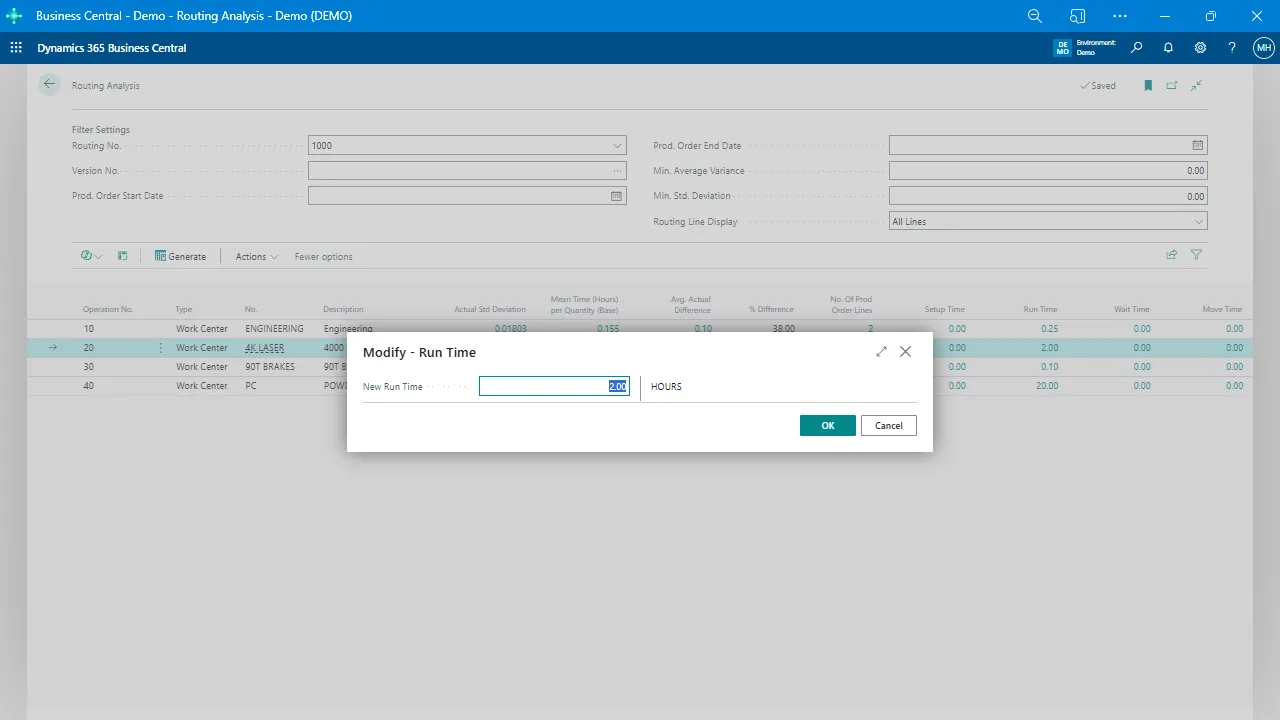1280x720 pixels.
Task: Run Generate from the toolbar
Action: tap(180, 256)
